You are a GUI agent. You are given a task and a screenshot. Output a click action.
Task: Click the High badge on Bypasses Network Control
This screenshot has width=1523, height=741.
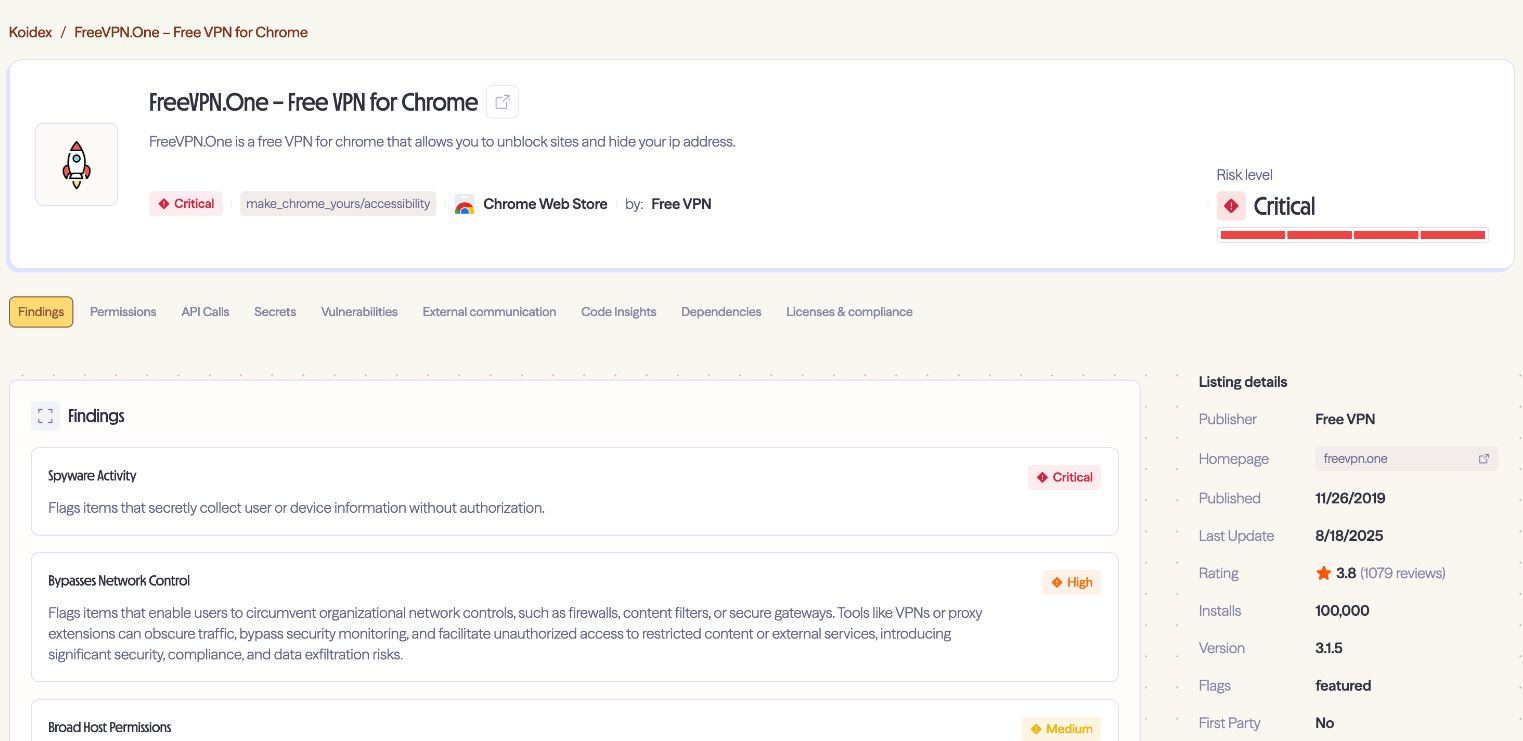[1071, 582]
